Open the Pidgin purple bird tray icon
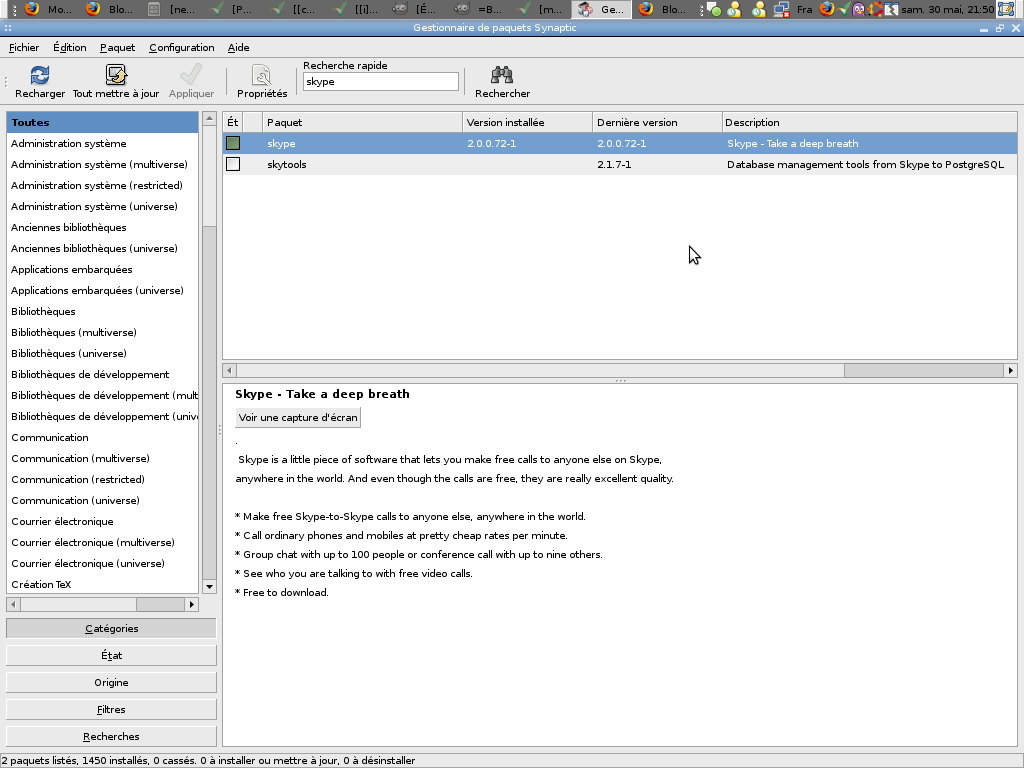This screenshot has width=1024, height=768. click(858, 9)
